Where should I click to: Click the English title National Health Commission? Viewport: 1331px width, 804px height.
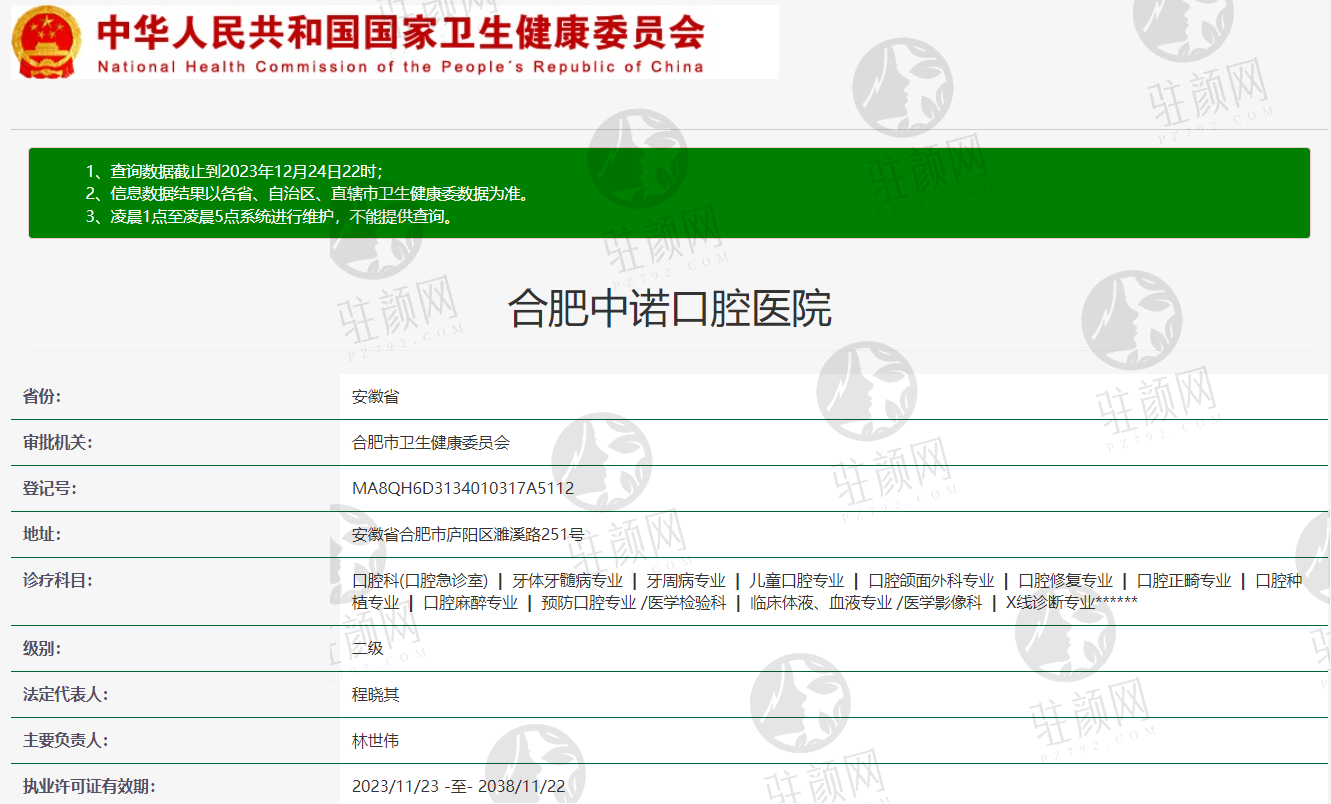tap(400, 67)
